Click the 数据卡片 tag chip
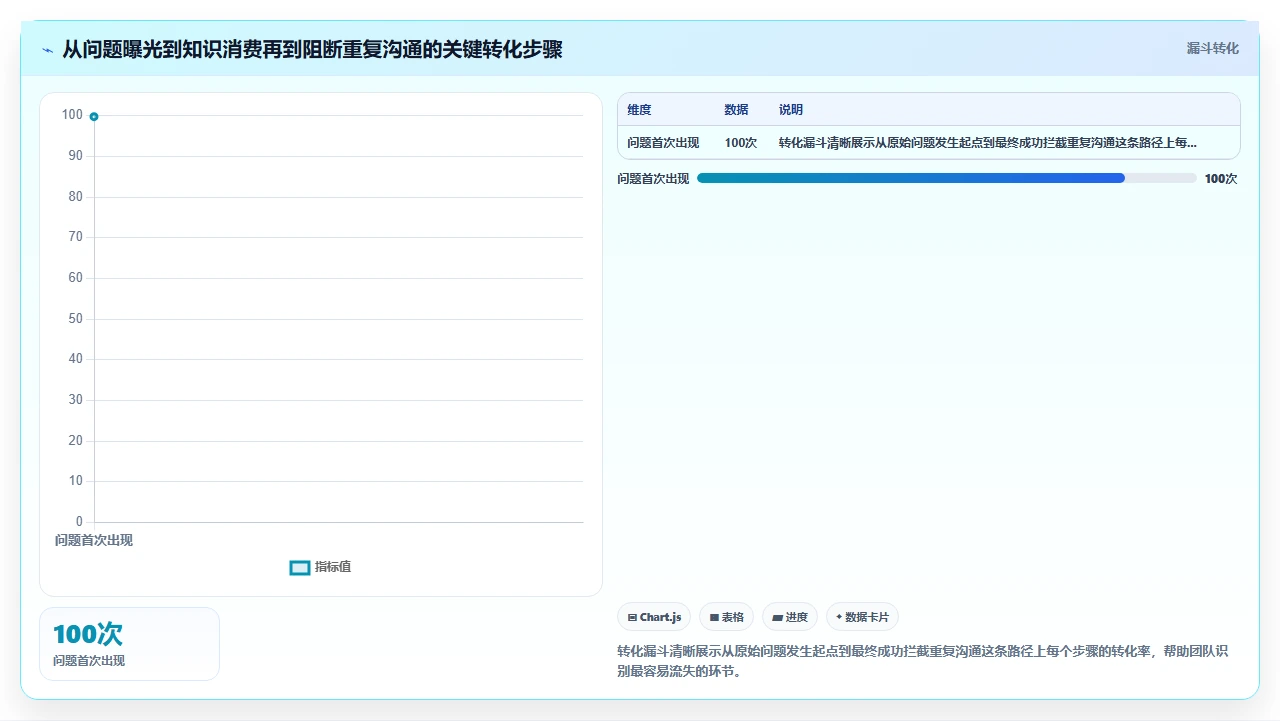The height and width of the screenshot is (721, 1280). click(x=863, y=617)
